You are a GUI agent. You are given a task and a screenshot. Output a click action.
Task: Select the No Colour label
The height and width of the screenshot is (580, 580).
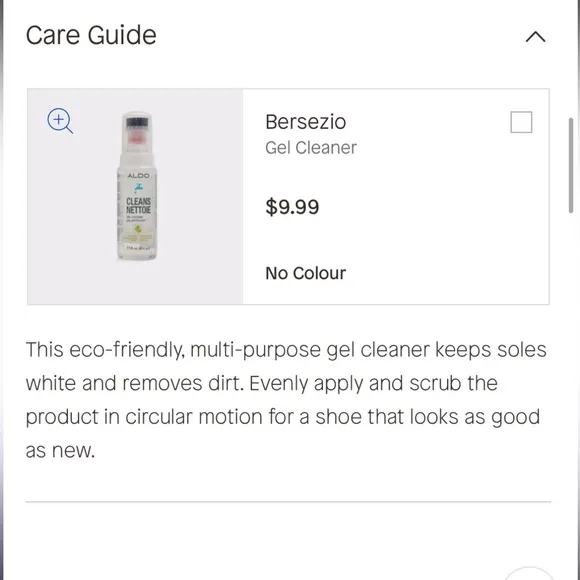pyautogui.click(x=306, y=273)
